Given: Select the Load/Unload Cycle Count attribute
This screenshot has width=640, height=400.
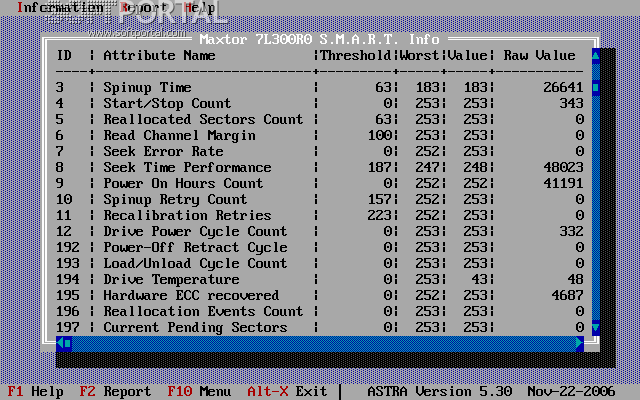Looking at the screenshot, I should pyautogui.click(x=195, y=263).
